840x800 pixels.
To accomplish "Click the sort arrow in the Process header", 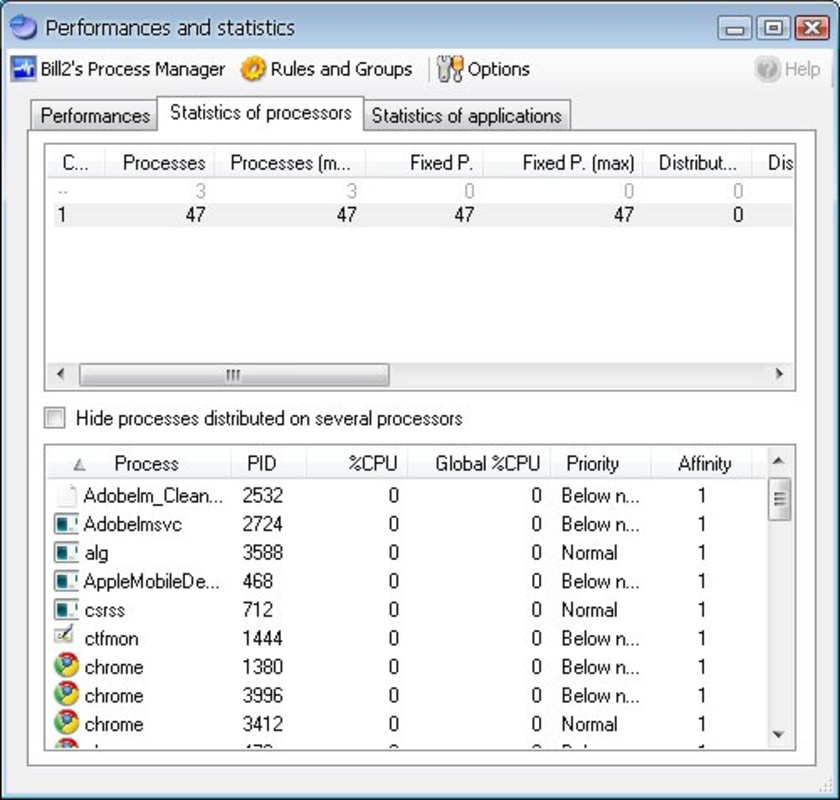I will tap(79, 465).
